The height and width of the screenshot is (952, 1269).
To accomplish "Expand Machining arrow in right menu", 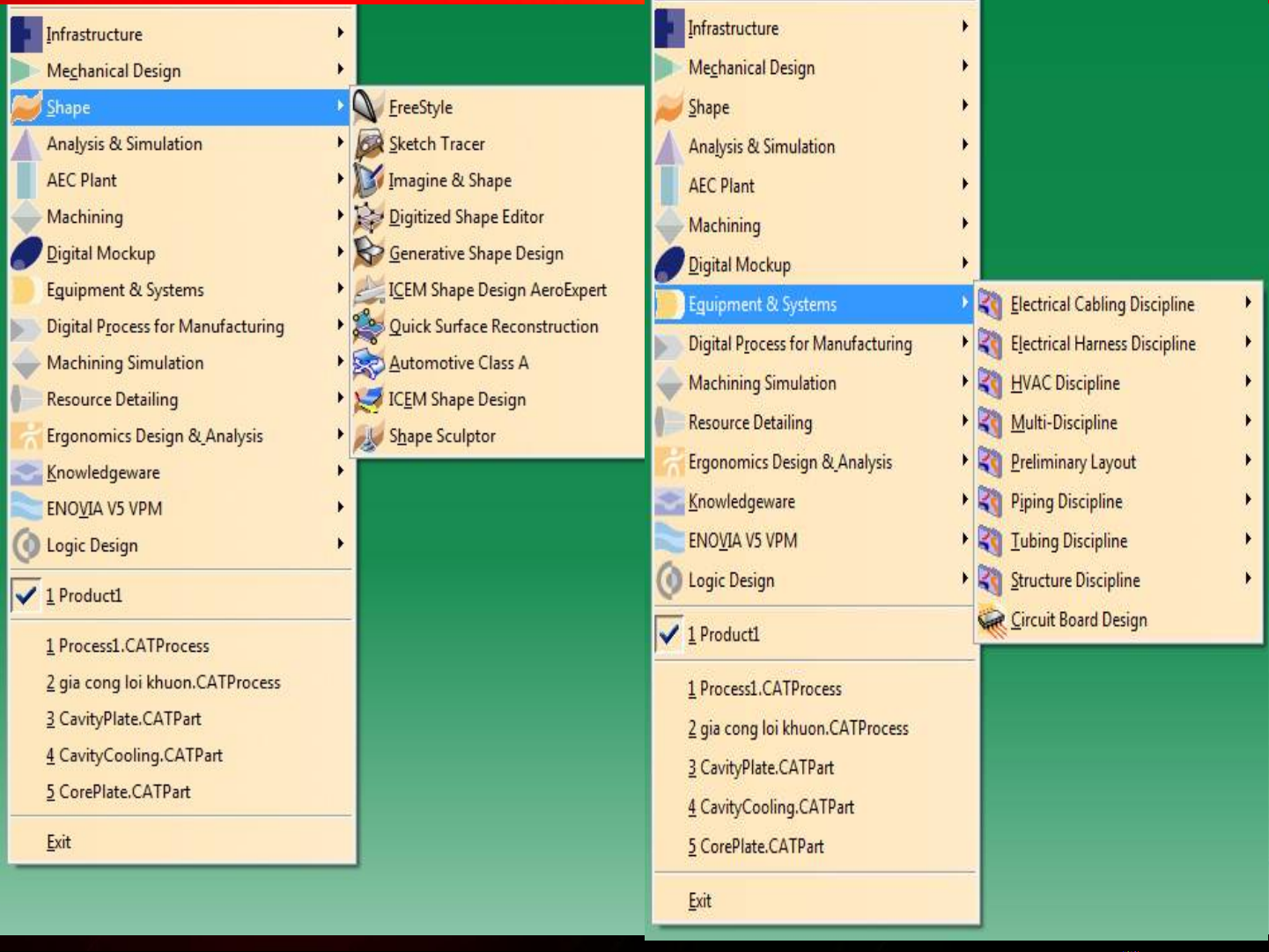I will coord(965,224).
